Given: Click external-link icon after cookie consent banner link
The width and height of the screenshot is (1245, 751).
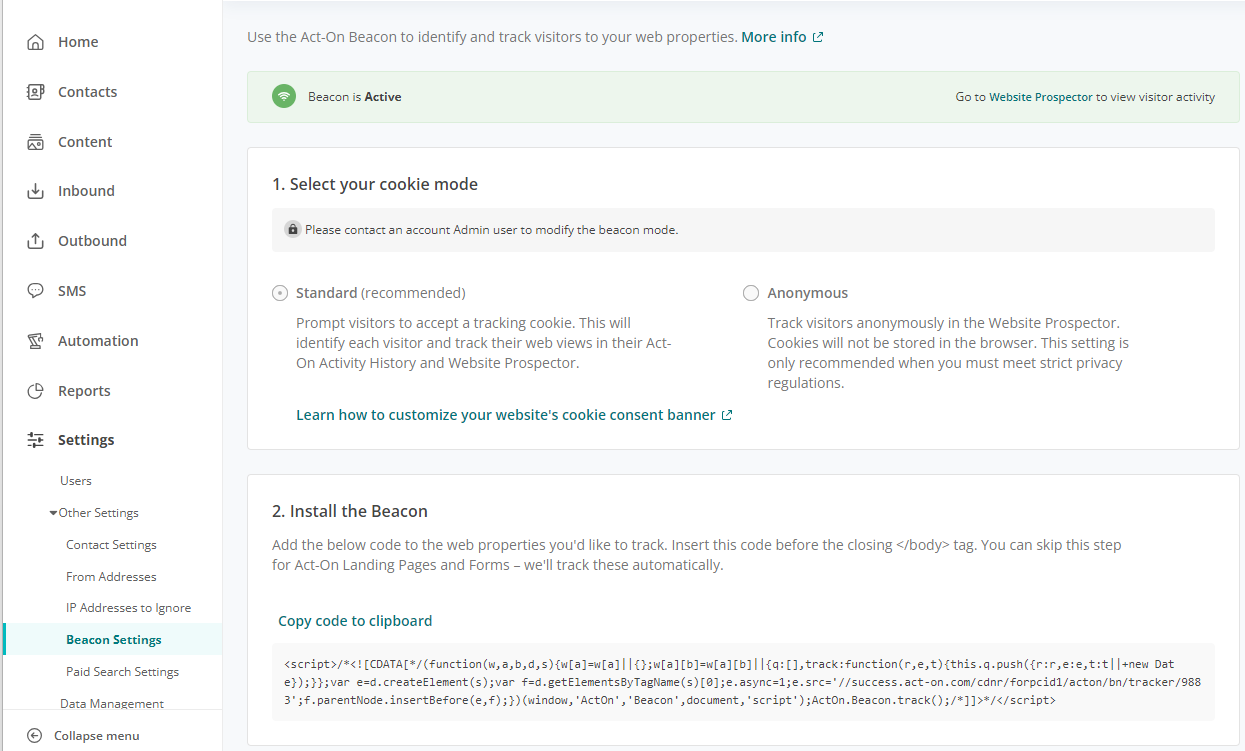Looking at the screenshot, I should click(x=727, y=415).
